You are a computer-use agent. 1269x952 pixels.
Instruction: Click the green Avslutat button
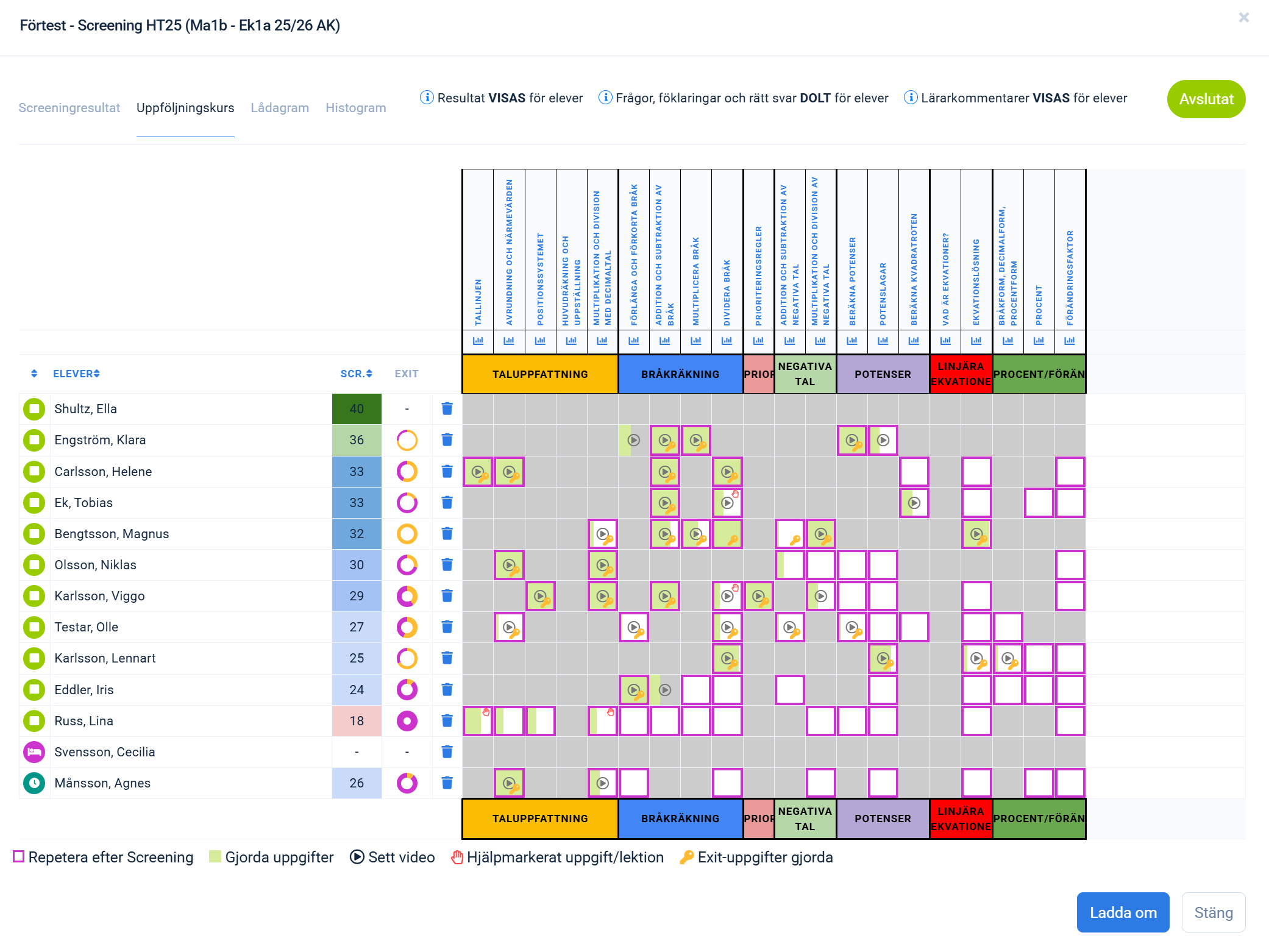[1206, 99]
